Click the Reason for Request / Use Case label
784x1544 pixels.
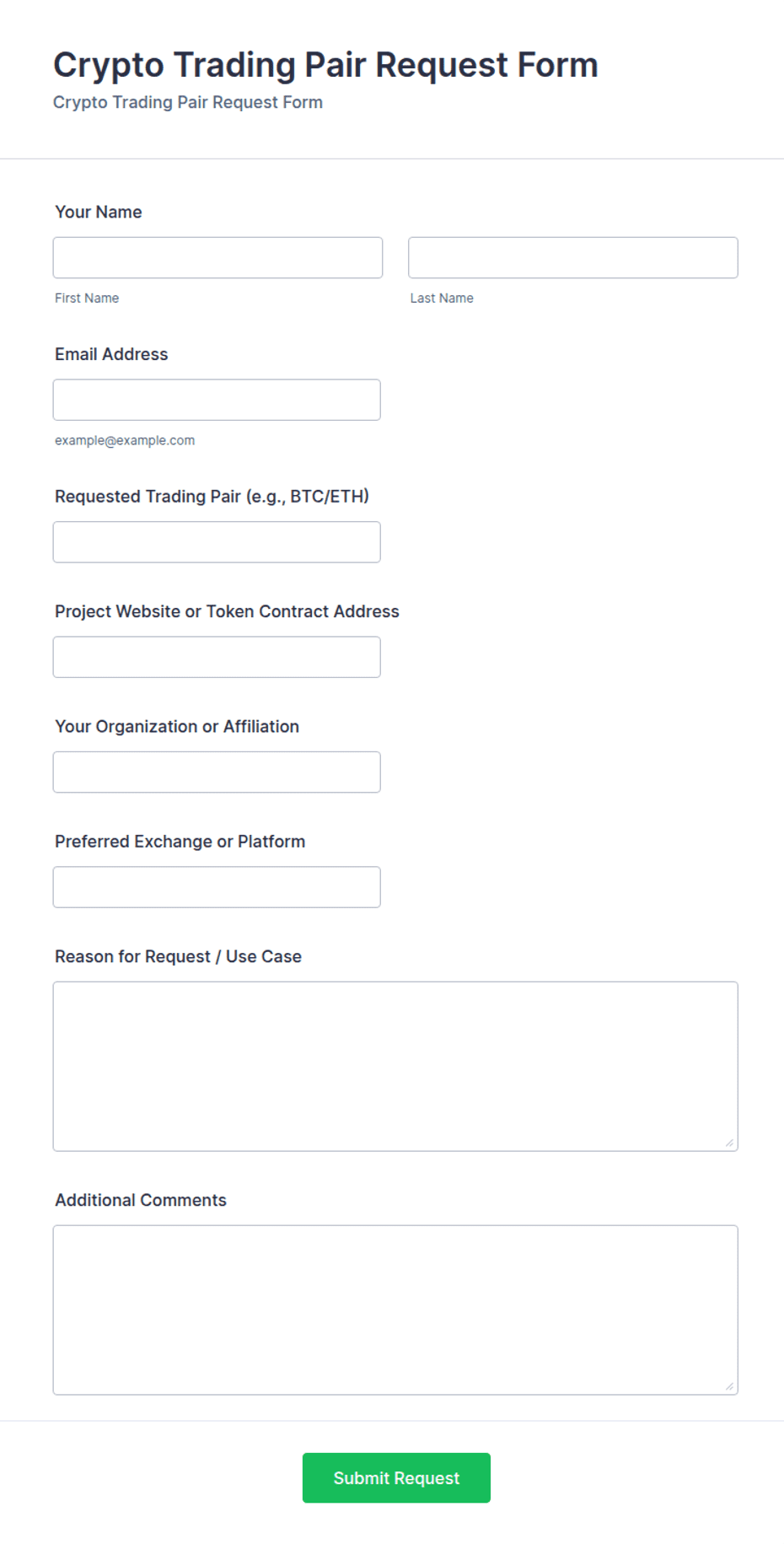[x=178, y=957]
